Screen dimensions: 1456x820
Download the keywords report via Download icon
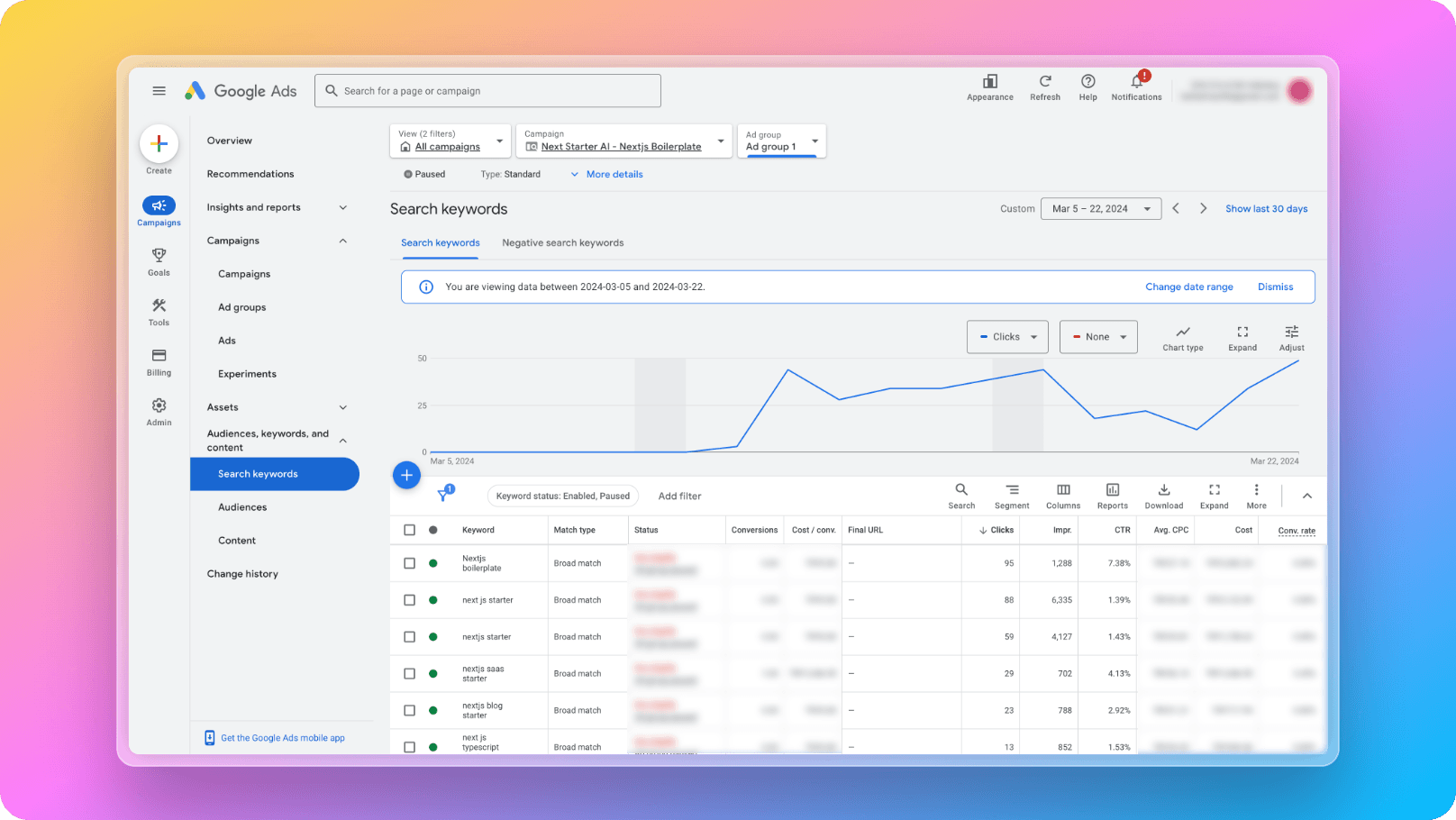1163,491
